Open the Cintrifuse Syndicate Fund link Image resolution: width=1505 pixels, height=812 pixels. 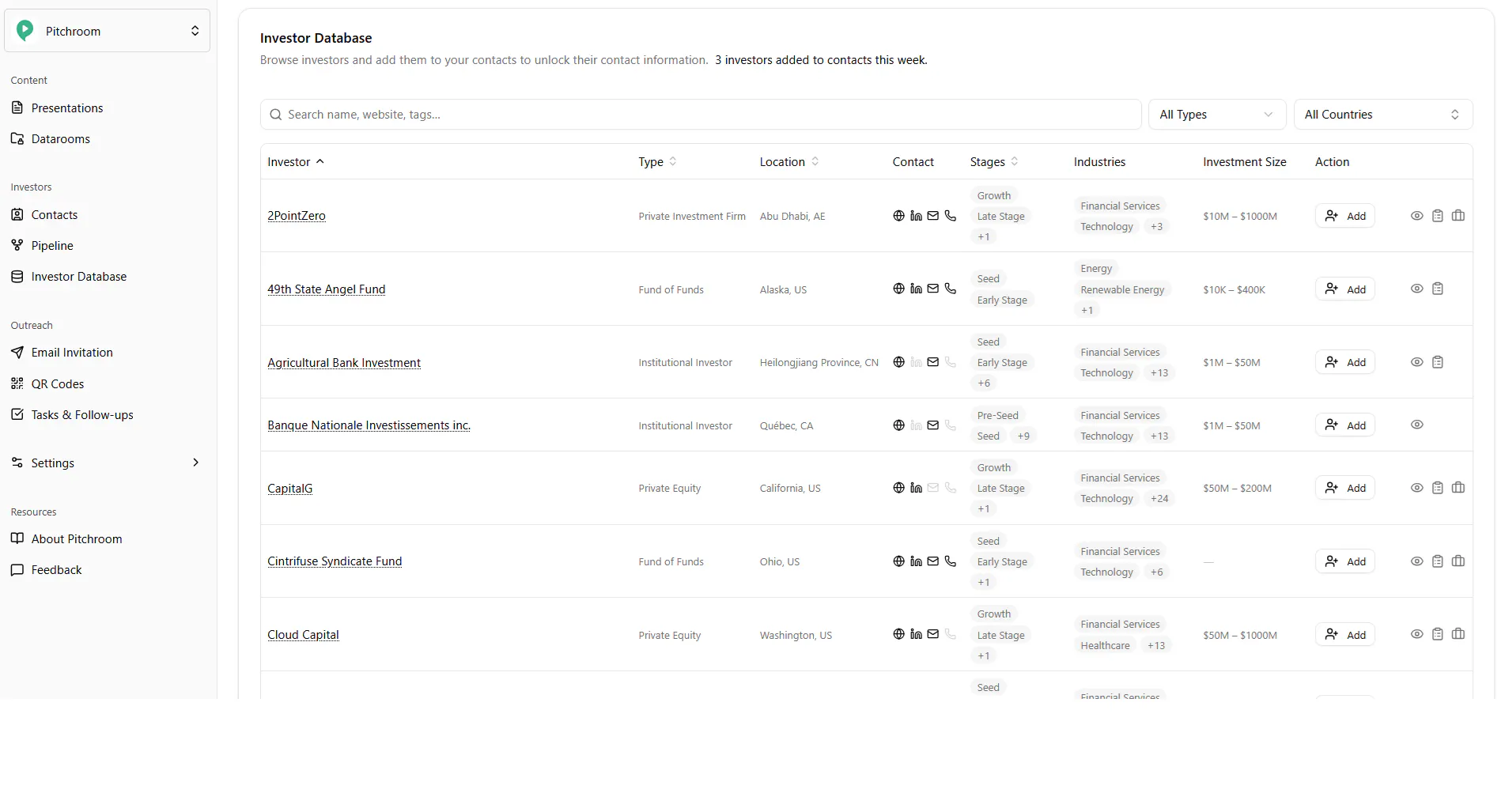pos(335,561)
